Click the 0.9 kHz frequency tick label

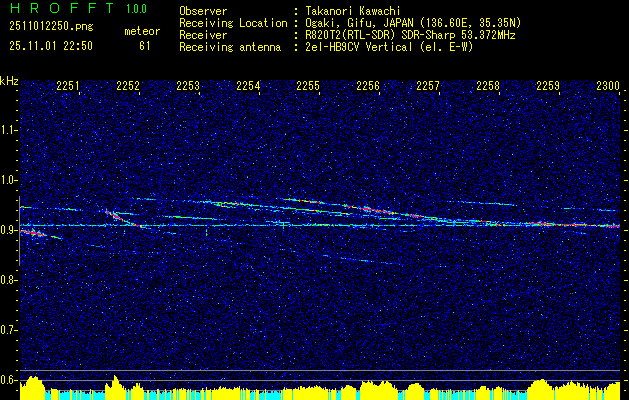click(9, 230)
